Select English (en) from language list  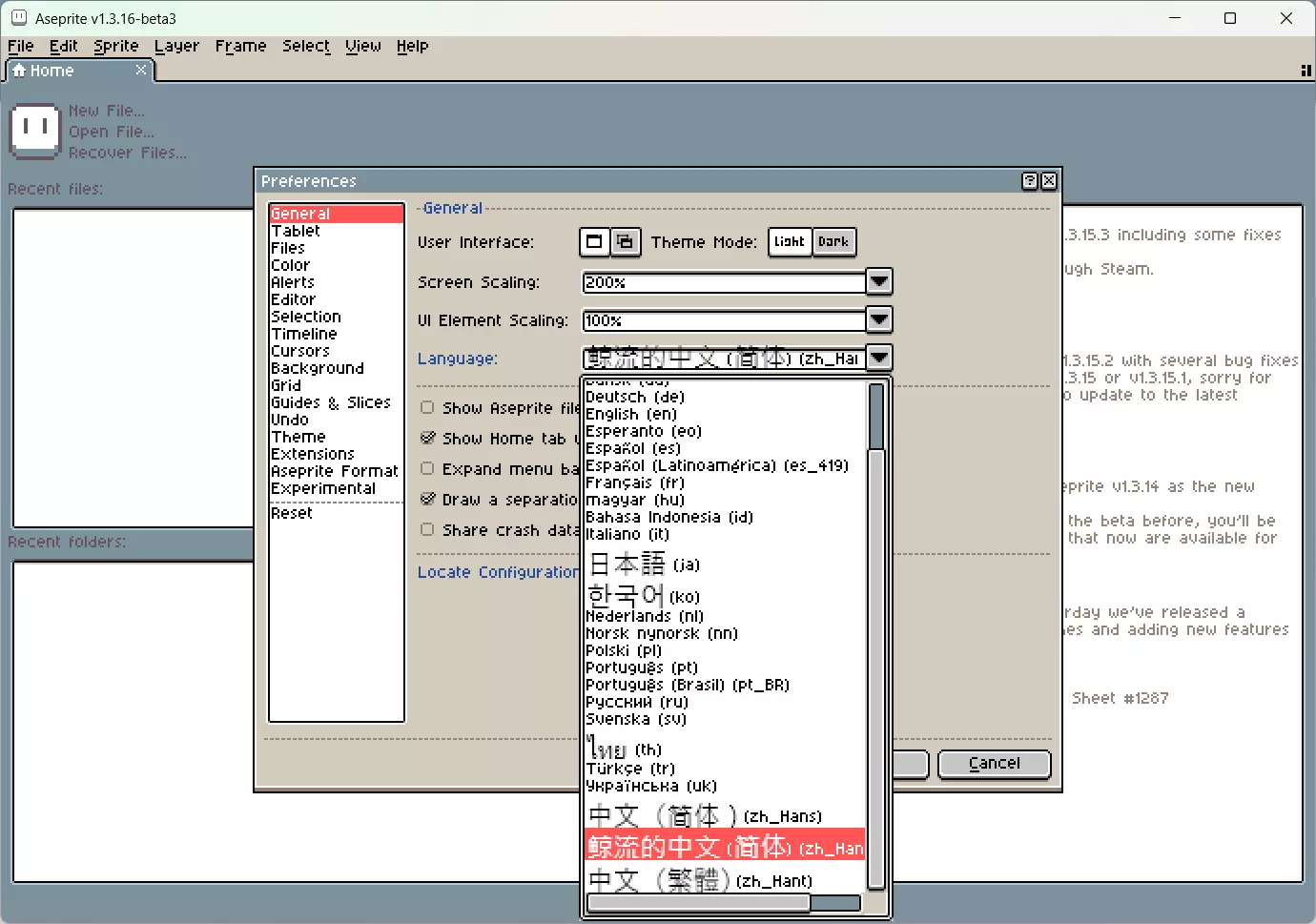pos(630,414)
